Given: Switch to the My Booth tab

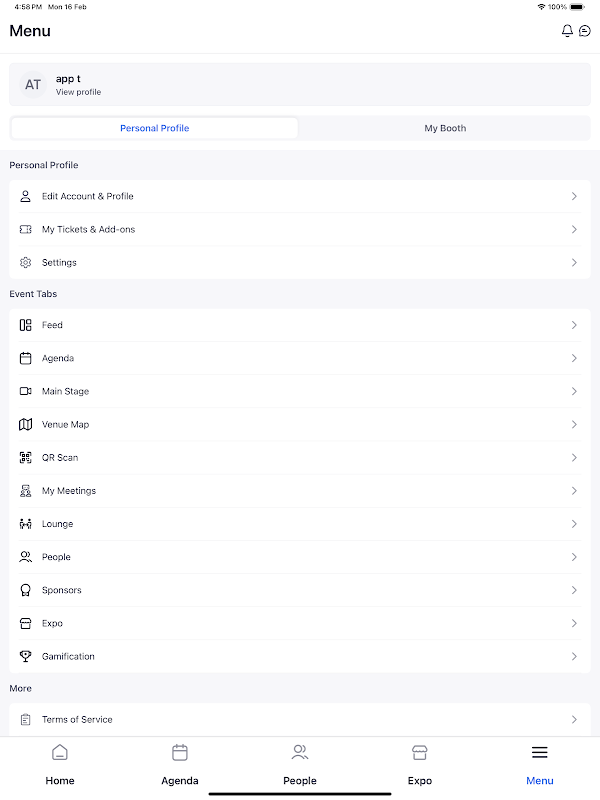Looking at the screenshot, I should 445,128.
